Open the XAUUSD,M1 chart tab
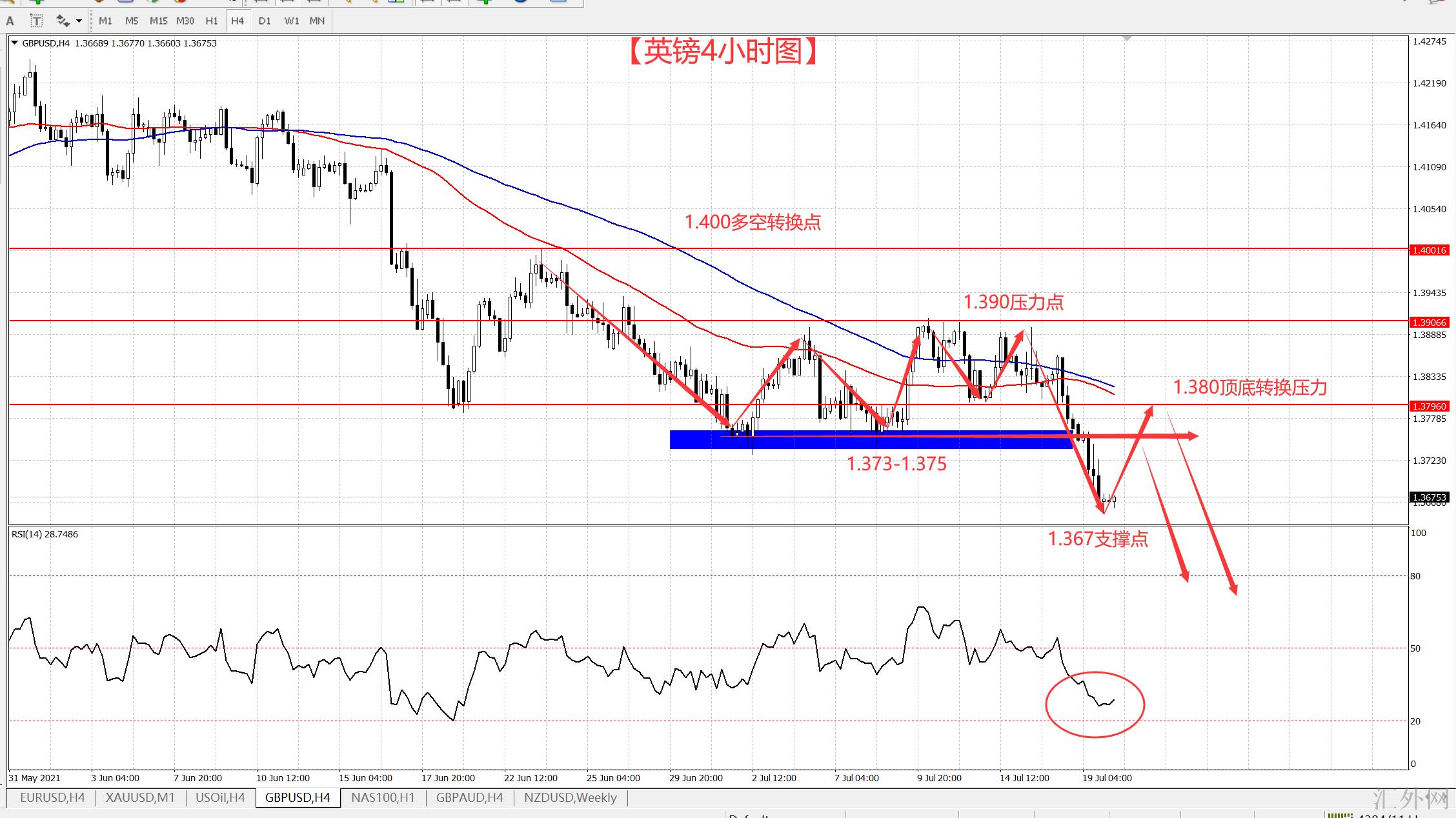This screenshot has width=1456, height=818. coord(140,798)
